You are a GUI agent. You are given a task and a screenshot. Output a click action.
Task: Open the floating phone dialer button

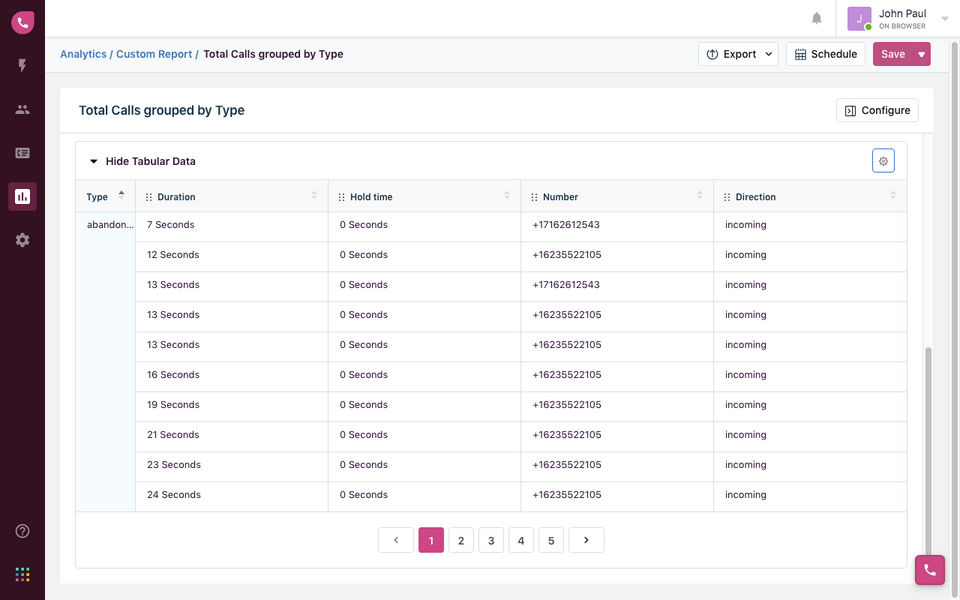(x=929, y=569)
